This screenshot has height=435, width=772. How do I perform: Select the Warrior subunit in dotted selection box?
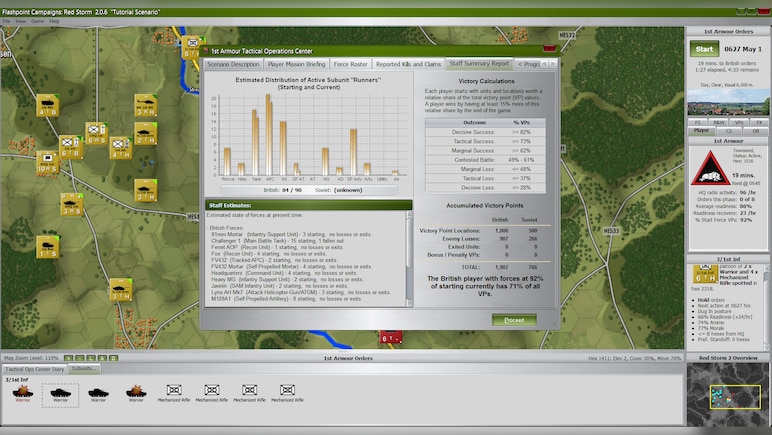(61, 395)
